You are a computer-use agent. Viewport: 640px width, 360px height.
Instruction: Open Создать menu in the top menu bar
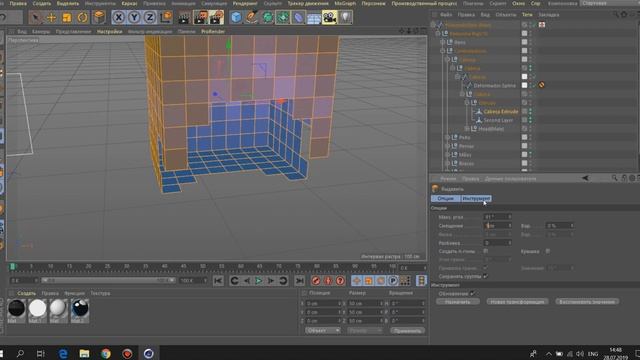(x=42, y=3)
